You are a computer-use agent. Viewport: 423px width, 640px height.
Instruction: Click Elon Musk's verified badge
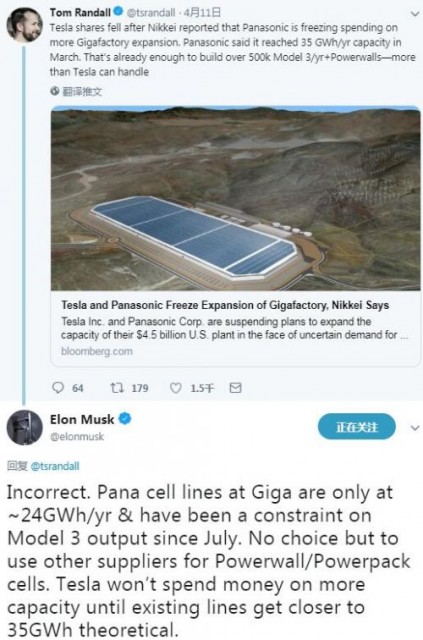[x=125, y=419]
